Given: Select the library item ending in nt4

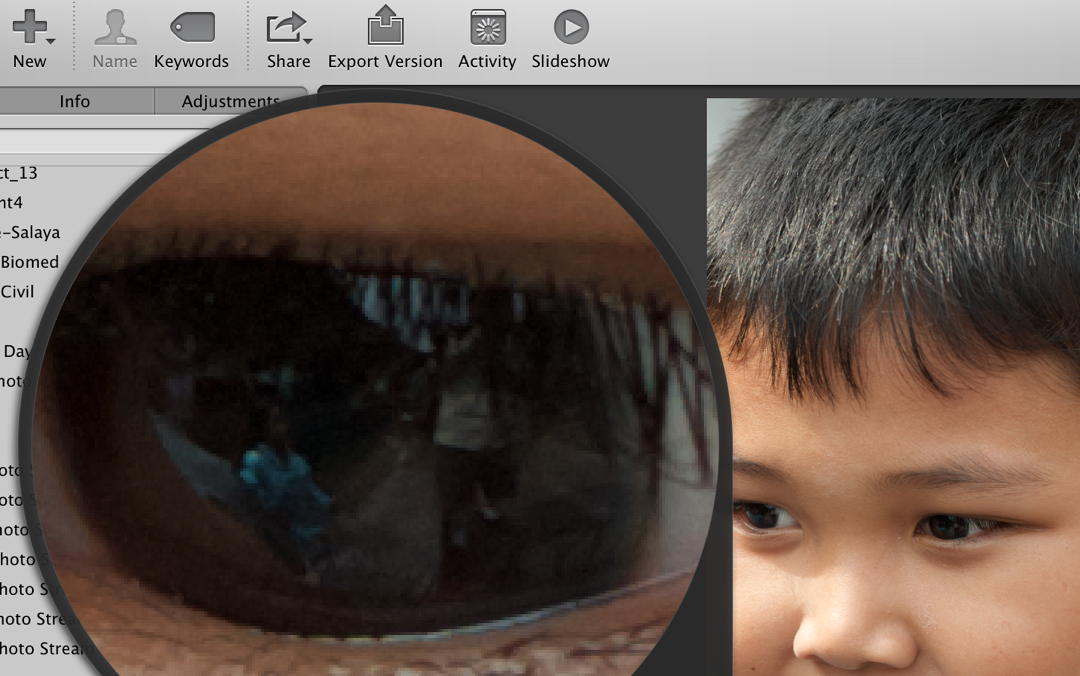Looking at the screenshot, I should pos(12,203).
